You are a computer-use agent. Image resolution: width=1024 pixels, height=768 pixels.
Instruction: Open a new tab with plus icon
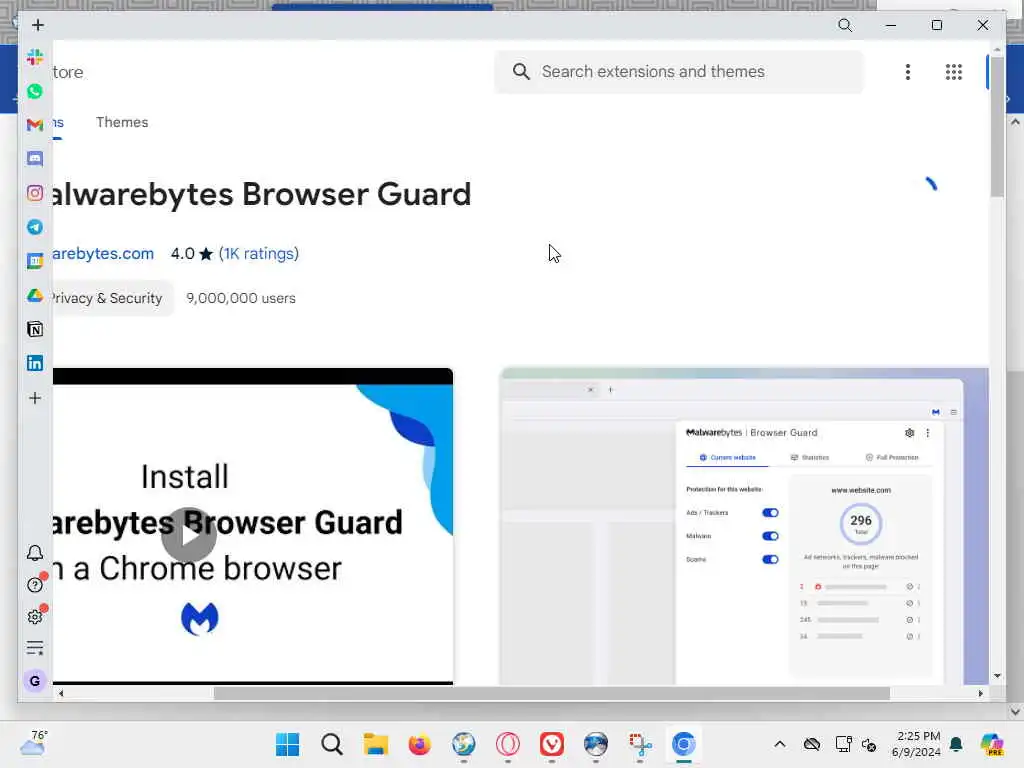tap(38, 25)
